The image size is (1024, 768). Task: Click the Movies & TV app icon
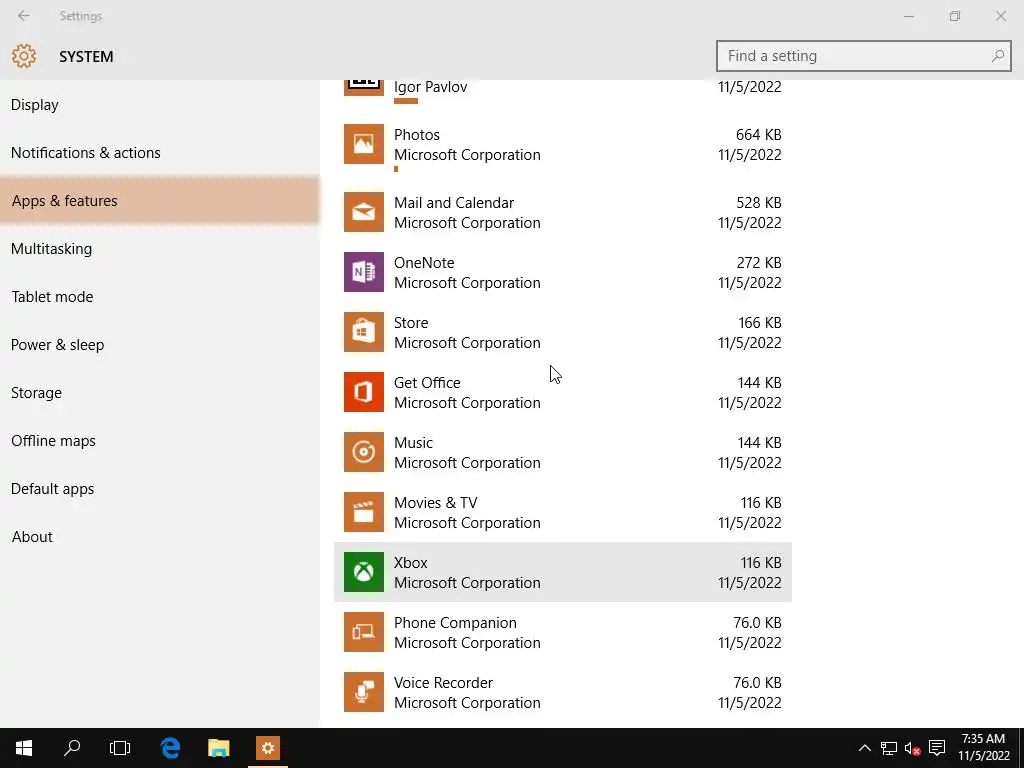tap(364, 513)
